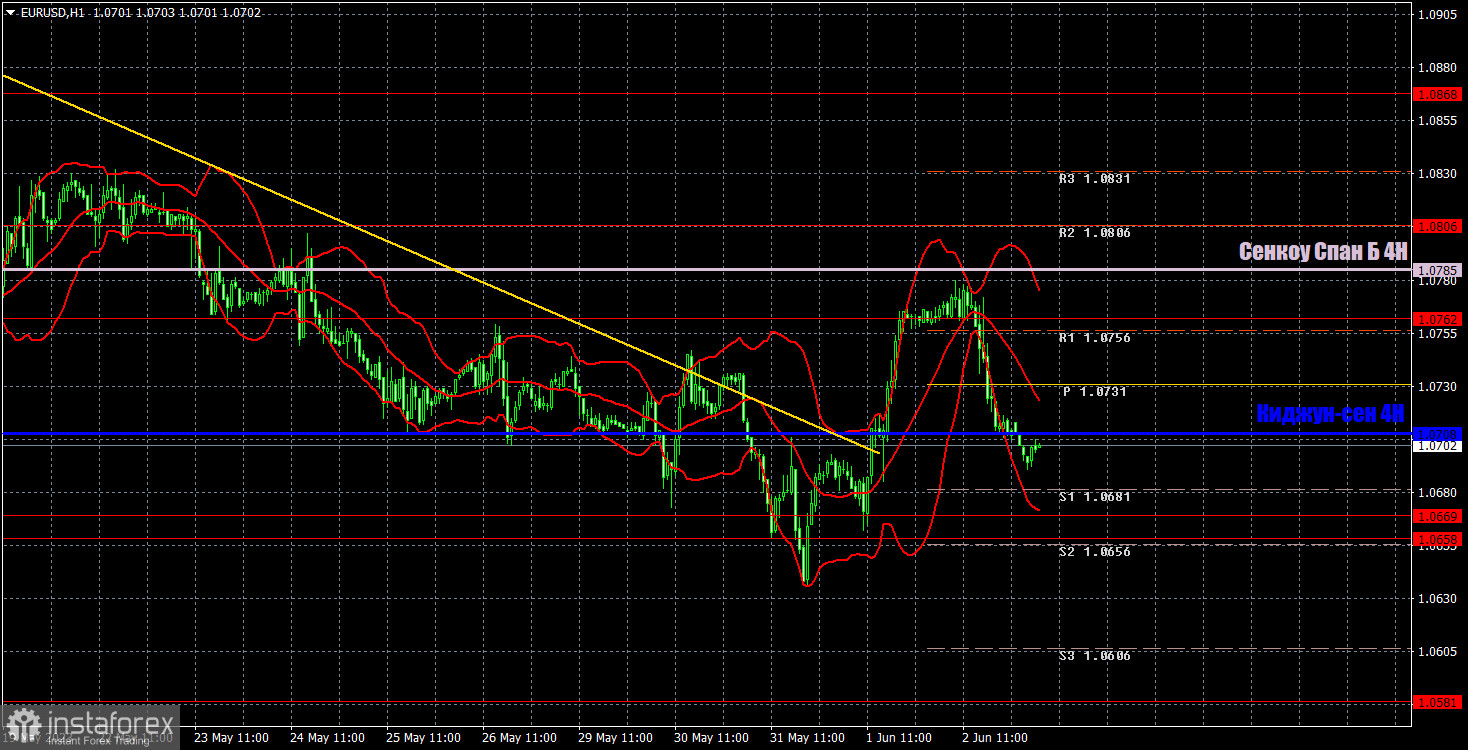The width and height of the screenshot is (1468, 750).
Task: Click the 1.0855 price scale value
Action: tap(1438, 120)
